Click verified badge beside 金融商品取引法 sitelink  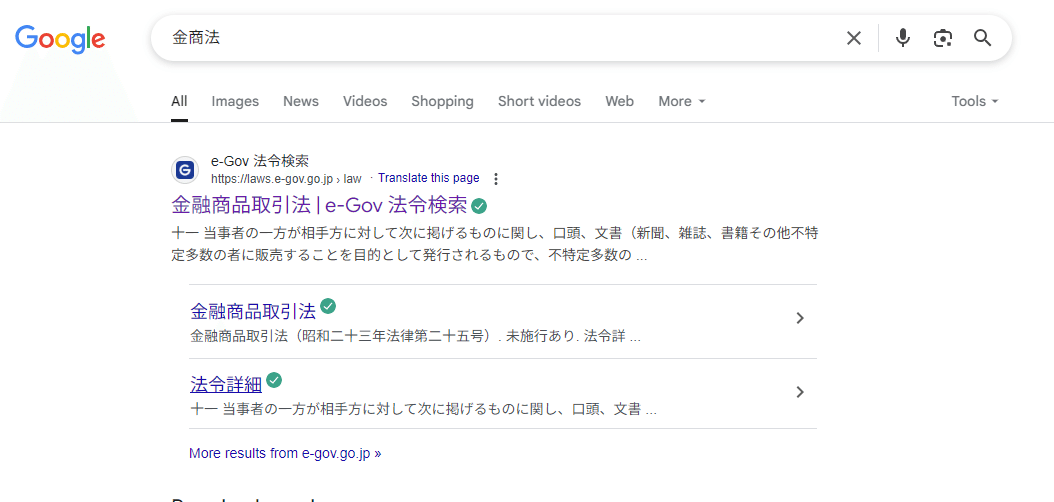(x=328, y=306)
